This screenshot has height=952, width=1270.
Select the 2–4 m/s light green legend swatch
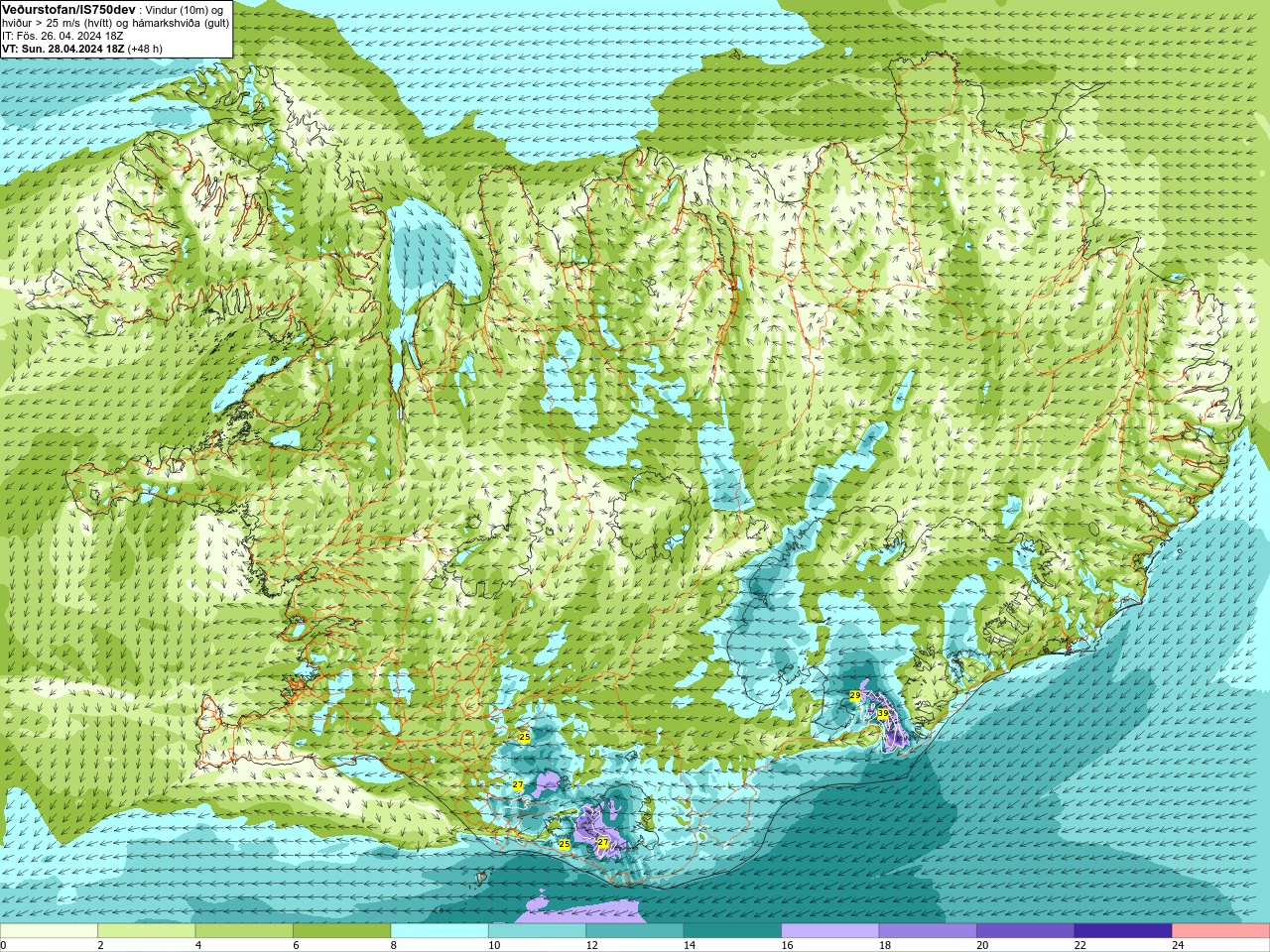[147, 931]
